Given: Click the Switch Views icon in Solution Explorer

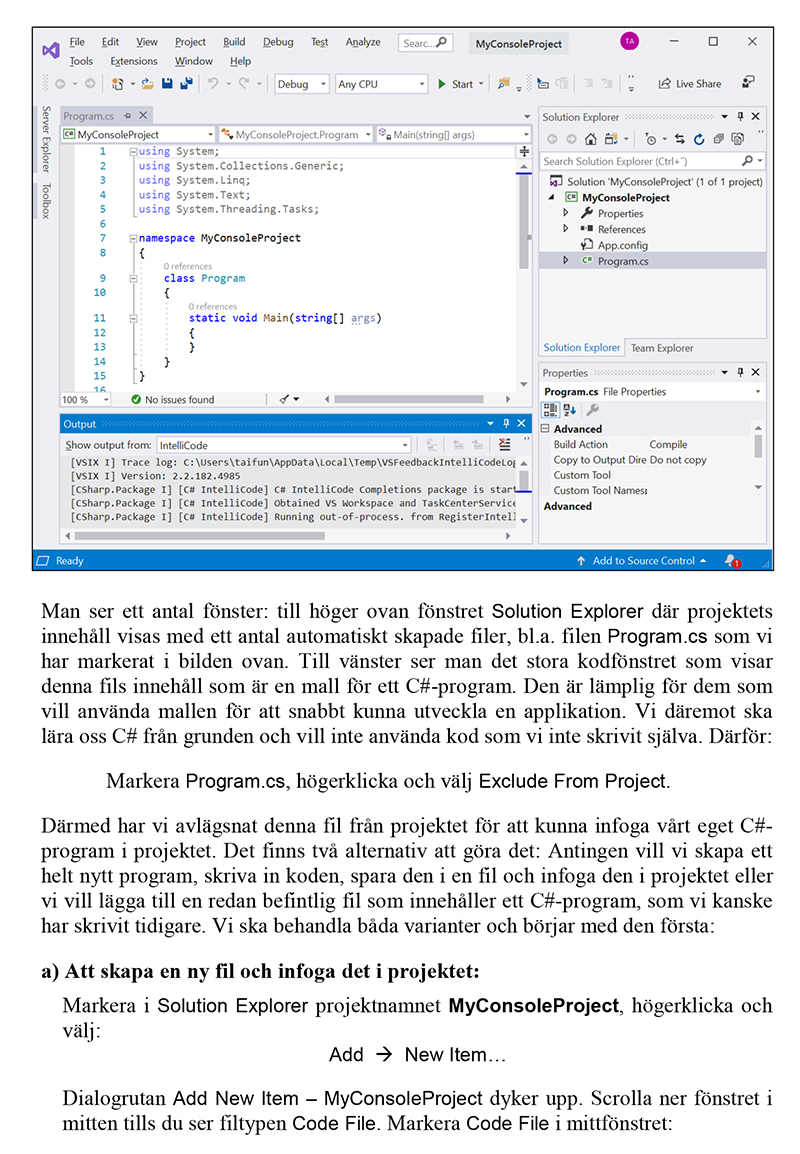Looking at the screenshot, I should coord(611,139).
